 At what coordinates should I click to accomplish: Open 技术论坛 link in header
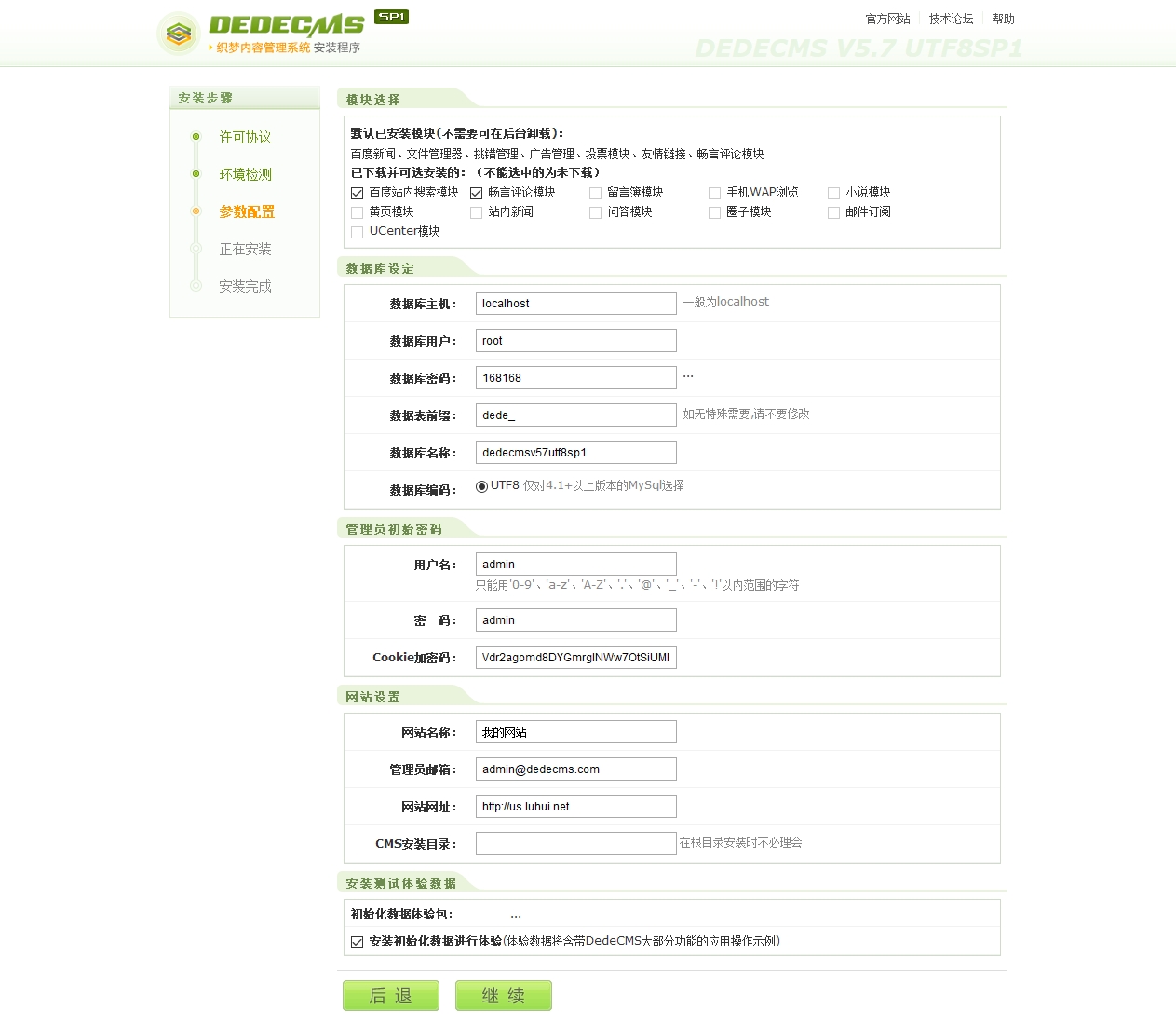[951, 19]
